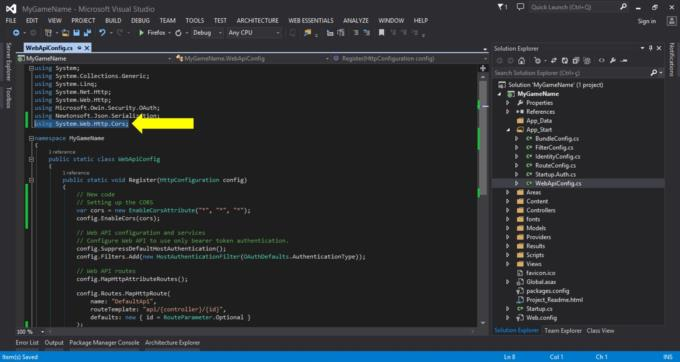Collapse the WebApiConfig class outlining box
The width and height of the screenshot is (680, 362).
(31, 159)
